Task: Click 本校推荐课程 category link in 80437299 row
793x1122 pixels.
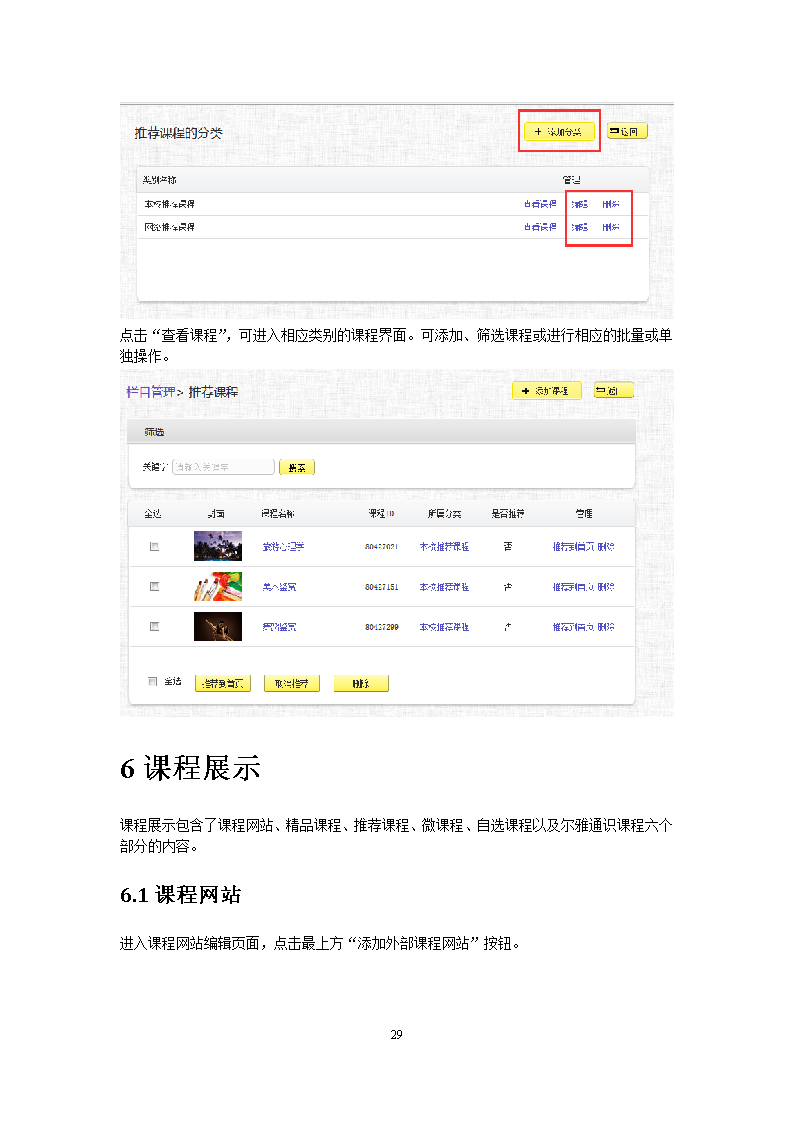Action: pyautogui.click(x=444, y=627)
